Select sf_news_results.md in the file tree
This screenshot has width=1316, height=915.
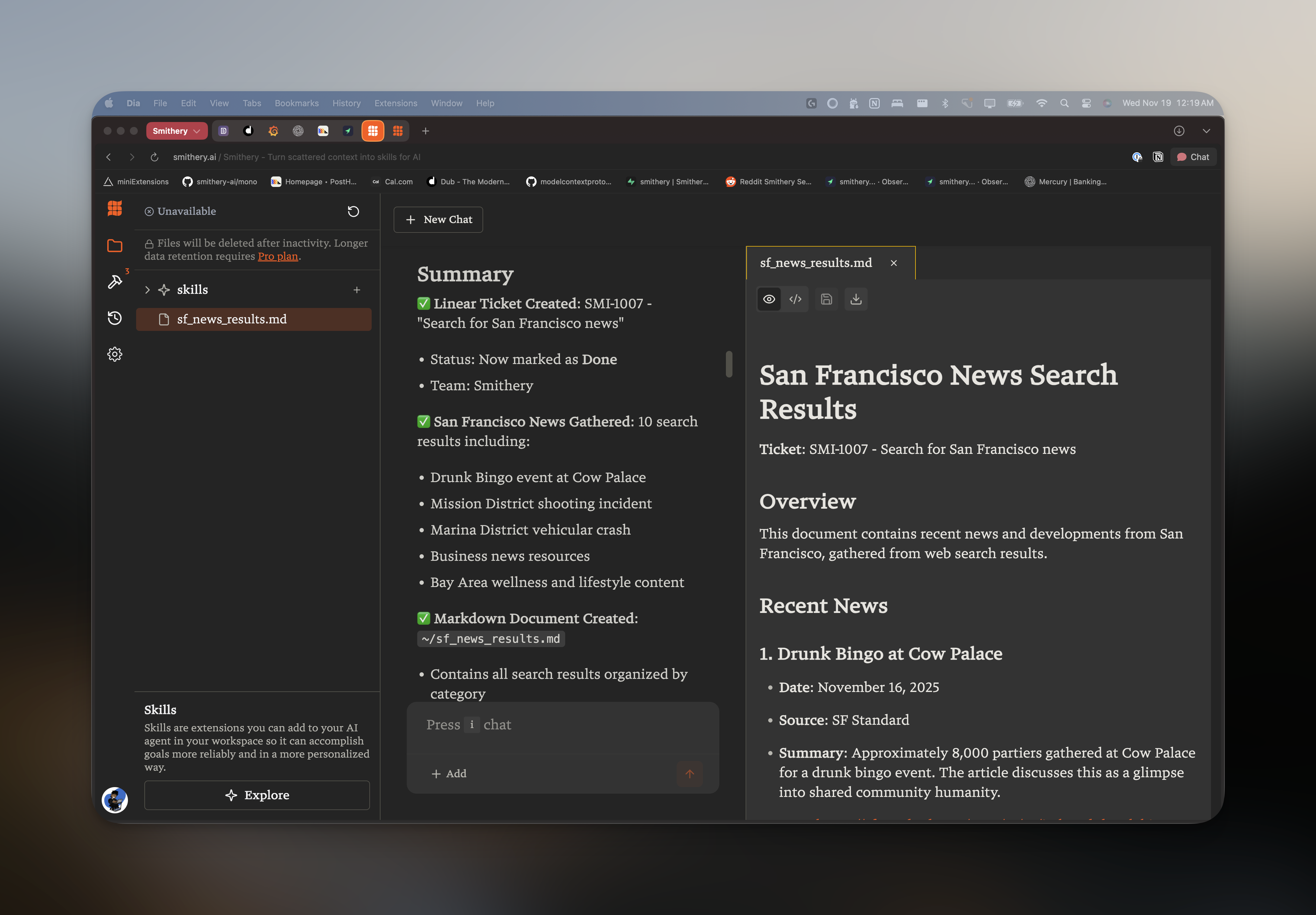253,319
